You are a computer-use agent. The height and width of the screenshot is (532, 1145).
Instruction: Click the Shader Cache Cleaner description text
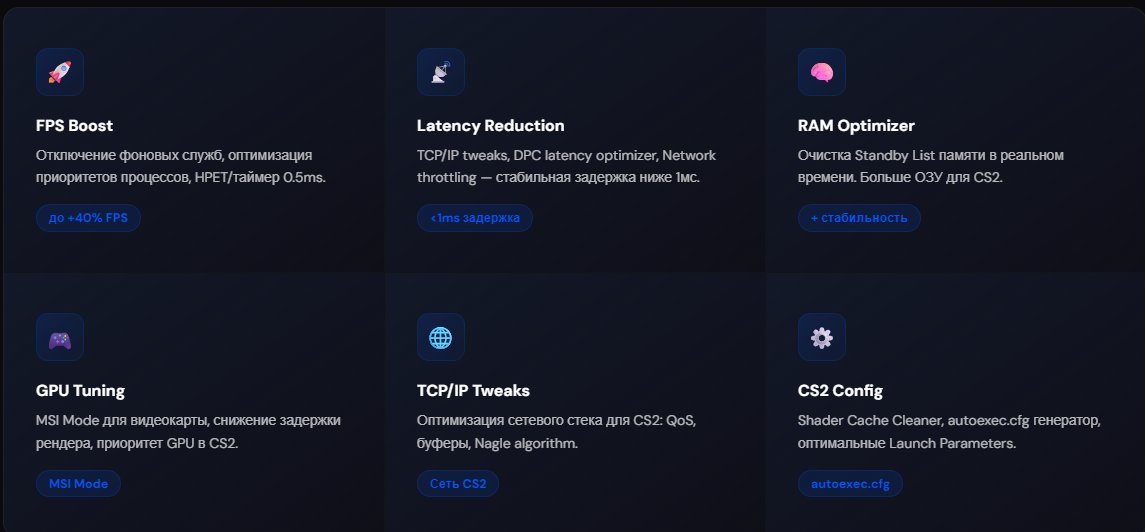949,432
